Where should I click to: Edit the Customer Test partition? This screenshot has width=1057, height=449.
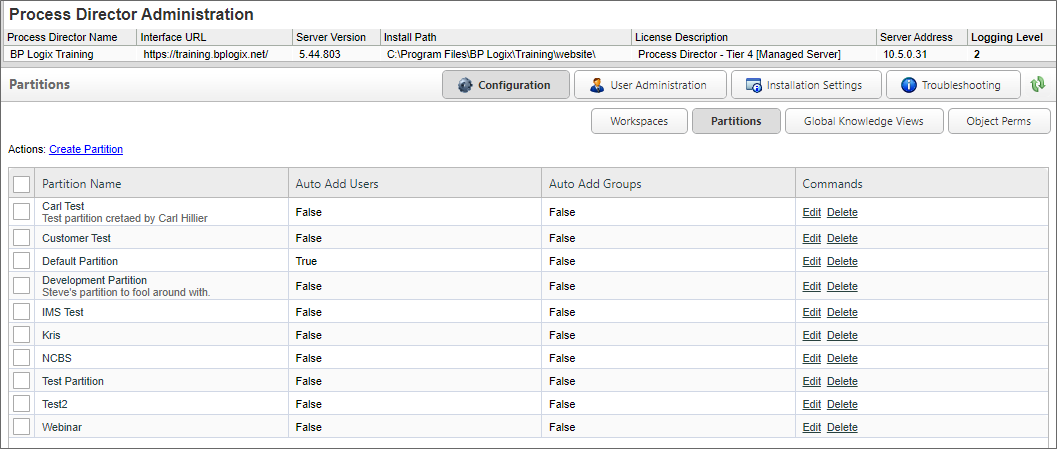(x=811, y=238)
